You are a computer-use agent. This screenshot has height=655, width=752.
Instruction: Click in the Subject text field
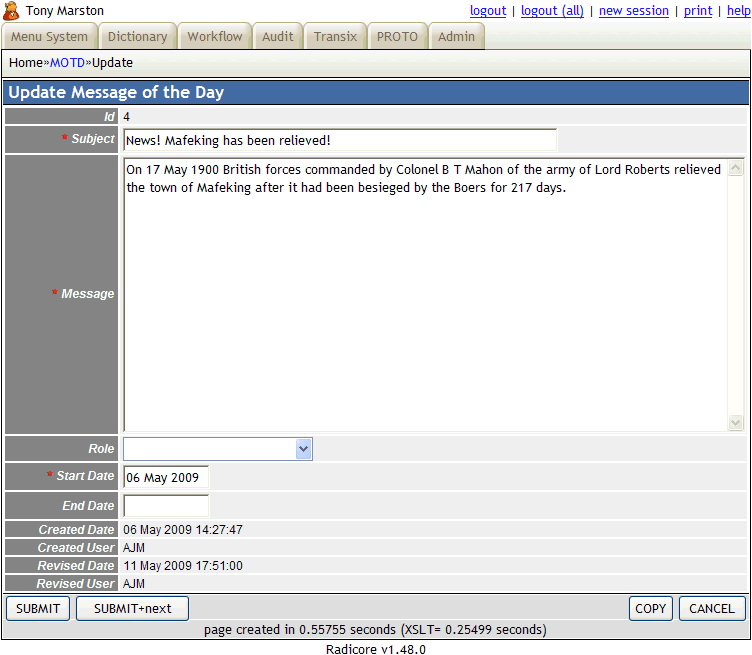339,140
